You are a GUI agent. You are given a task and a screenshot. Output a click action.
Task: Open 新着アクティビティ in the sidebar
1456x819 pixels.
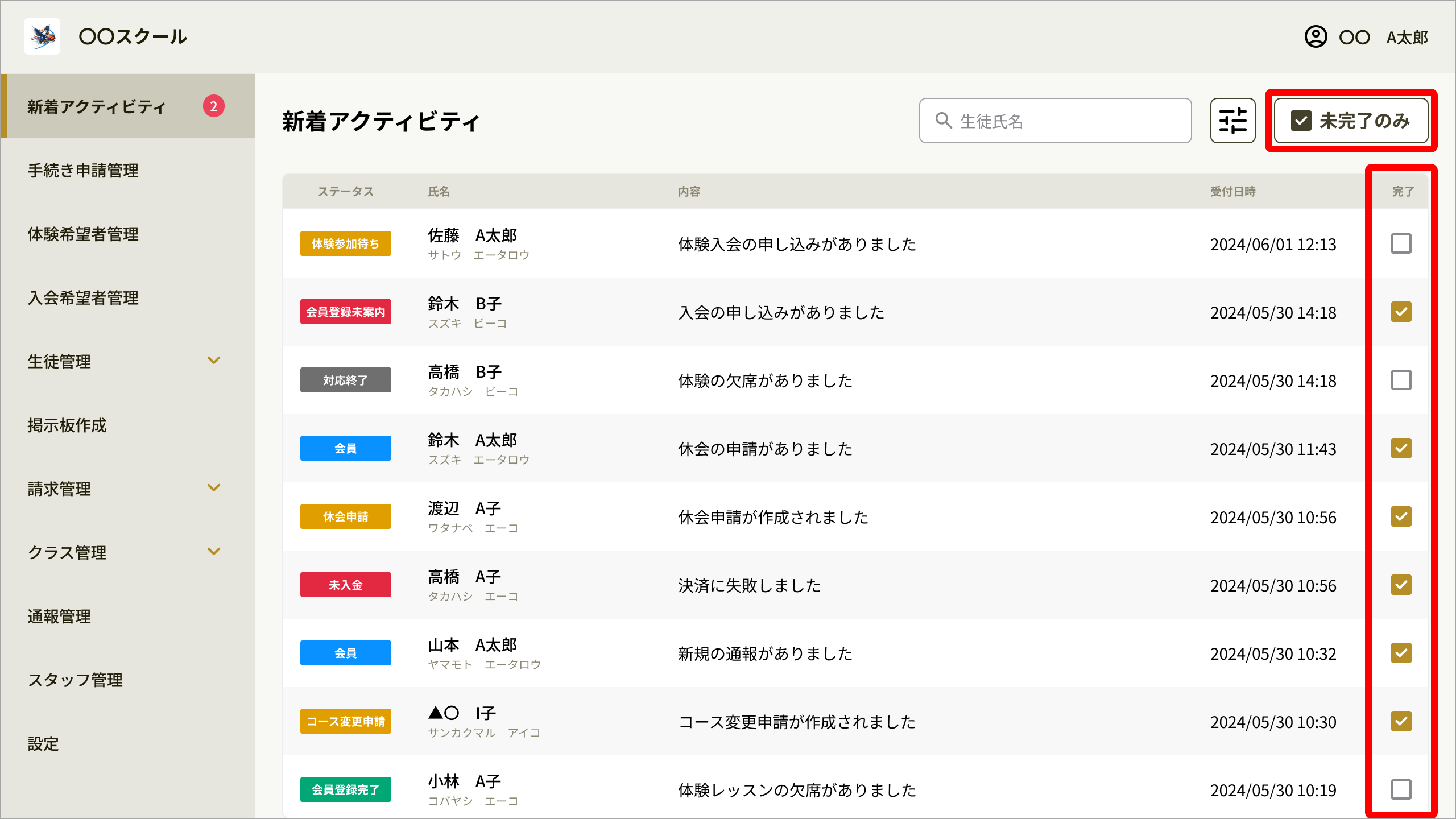pyautogui.click(x=128, y=106)
